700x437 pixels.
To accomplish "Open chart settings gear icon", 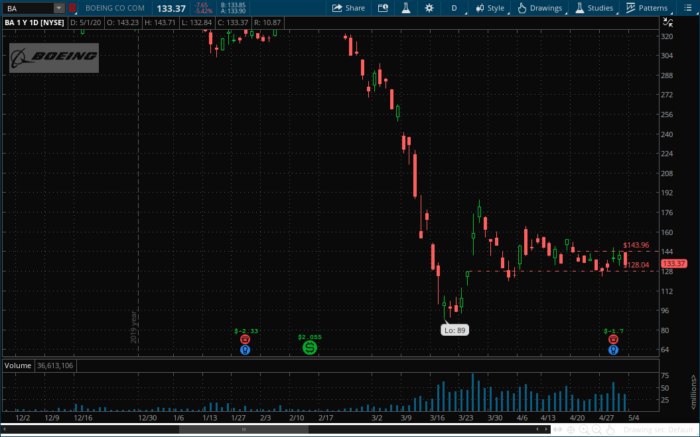I will (x=429, y=8).
